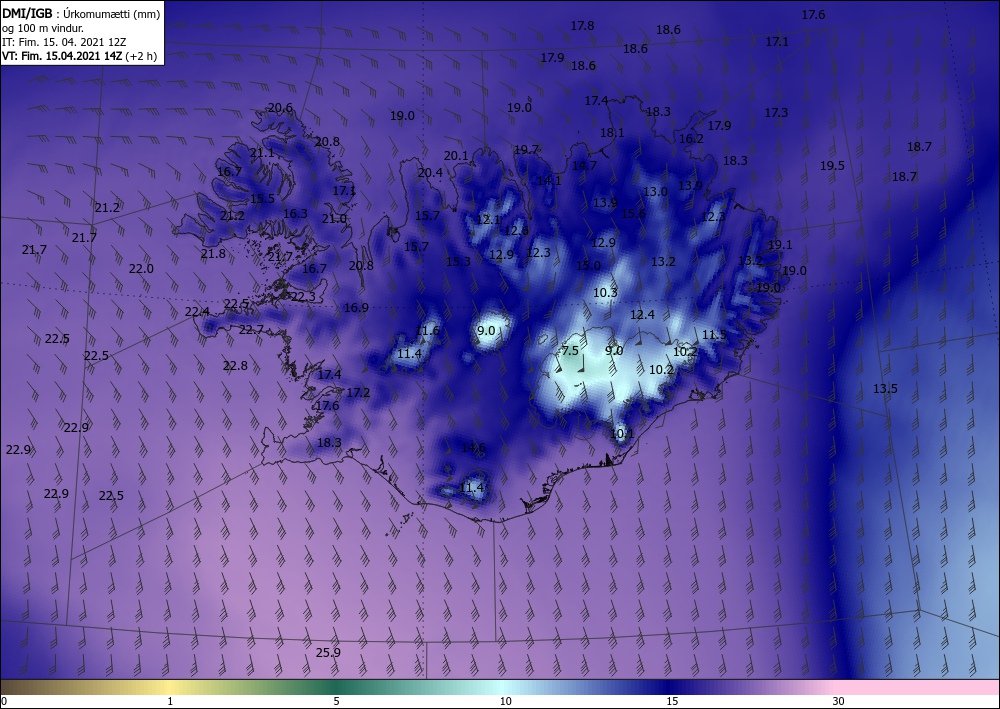This screenshot has height=709, width=1000.
Task: Click the 16.2 value in the northeast
Action: point(691,138)
